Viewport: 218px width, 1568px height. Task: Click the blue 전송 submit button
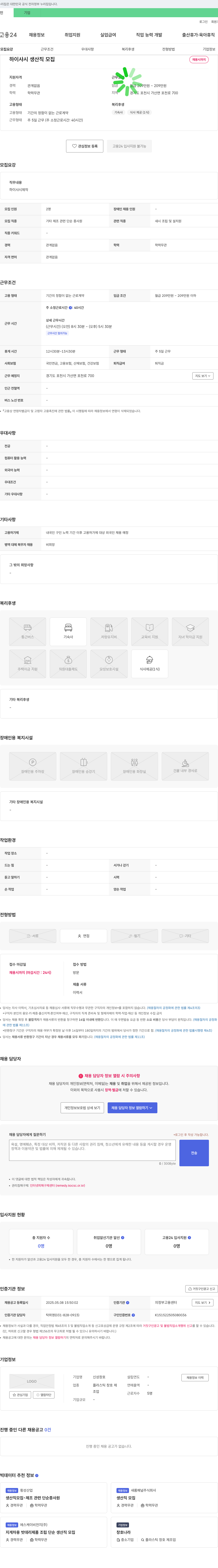click(194, 1153)
